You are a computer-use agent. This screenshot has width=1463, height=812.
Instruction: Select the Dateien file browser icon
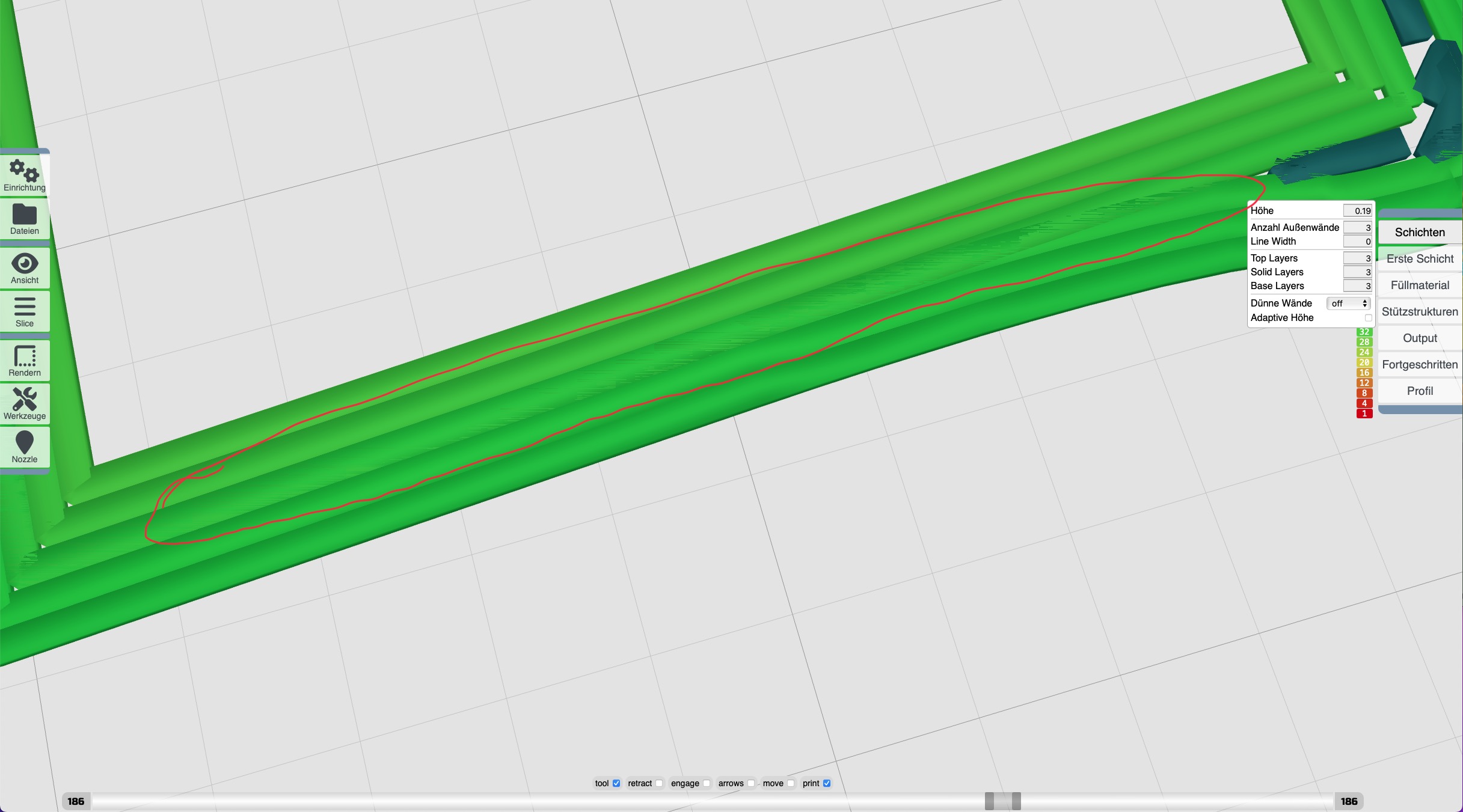[25, 219]
